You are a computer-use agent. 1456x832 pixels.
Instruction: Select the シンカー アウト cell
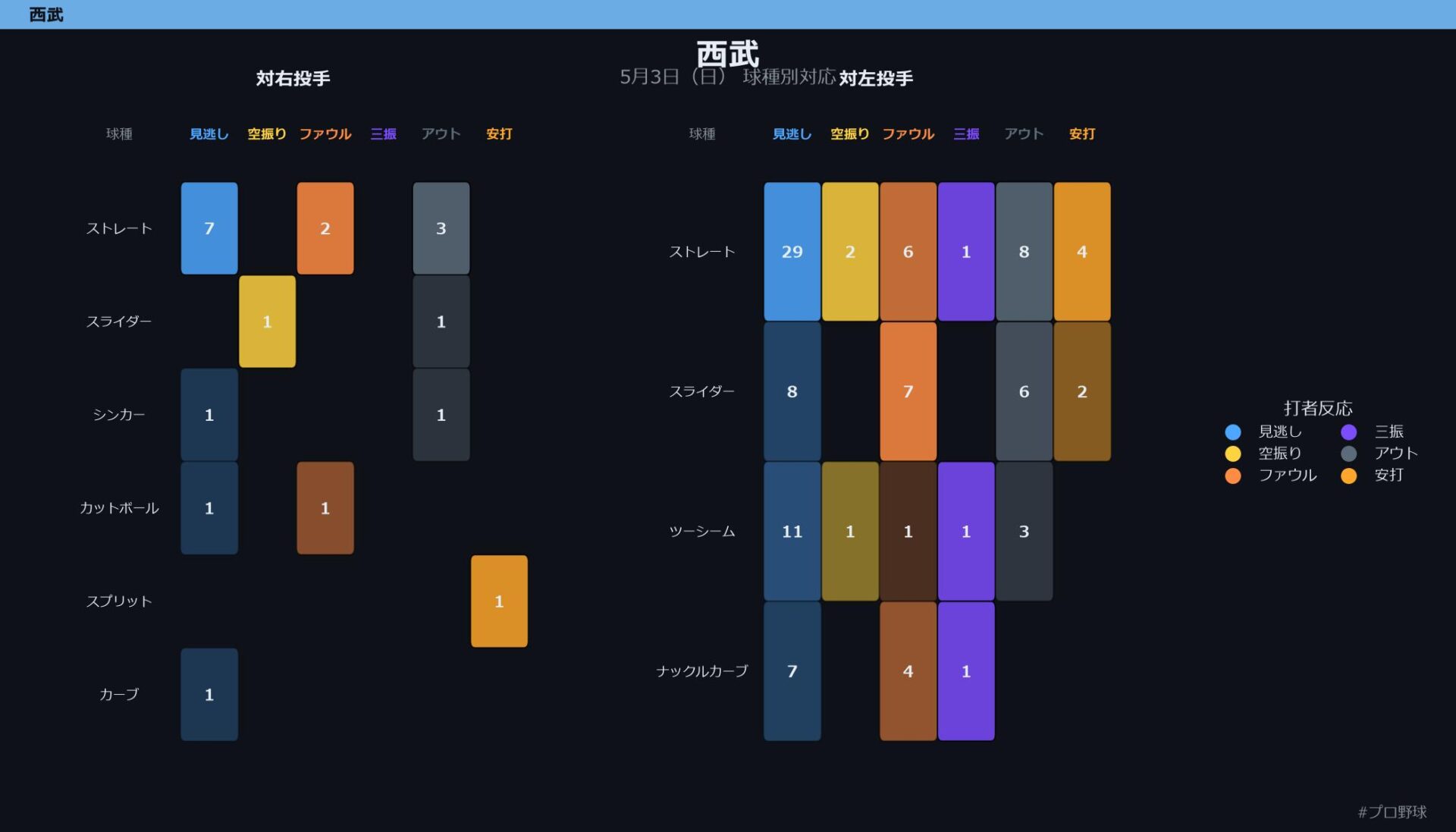pos(441,415)
